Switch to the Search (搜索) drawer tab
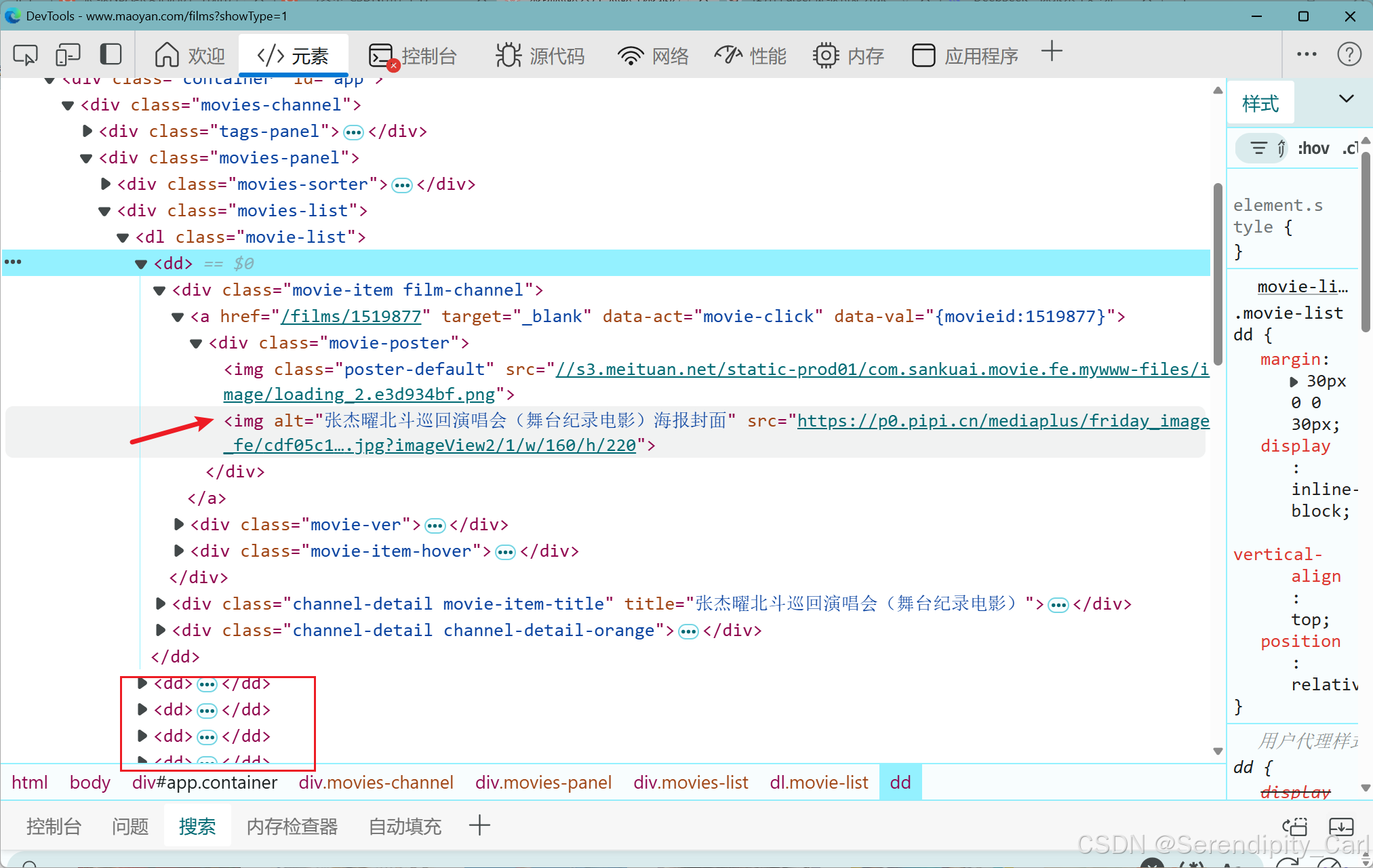This screenshot has width=1373, height=868. coord(197,826)
